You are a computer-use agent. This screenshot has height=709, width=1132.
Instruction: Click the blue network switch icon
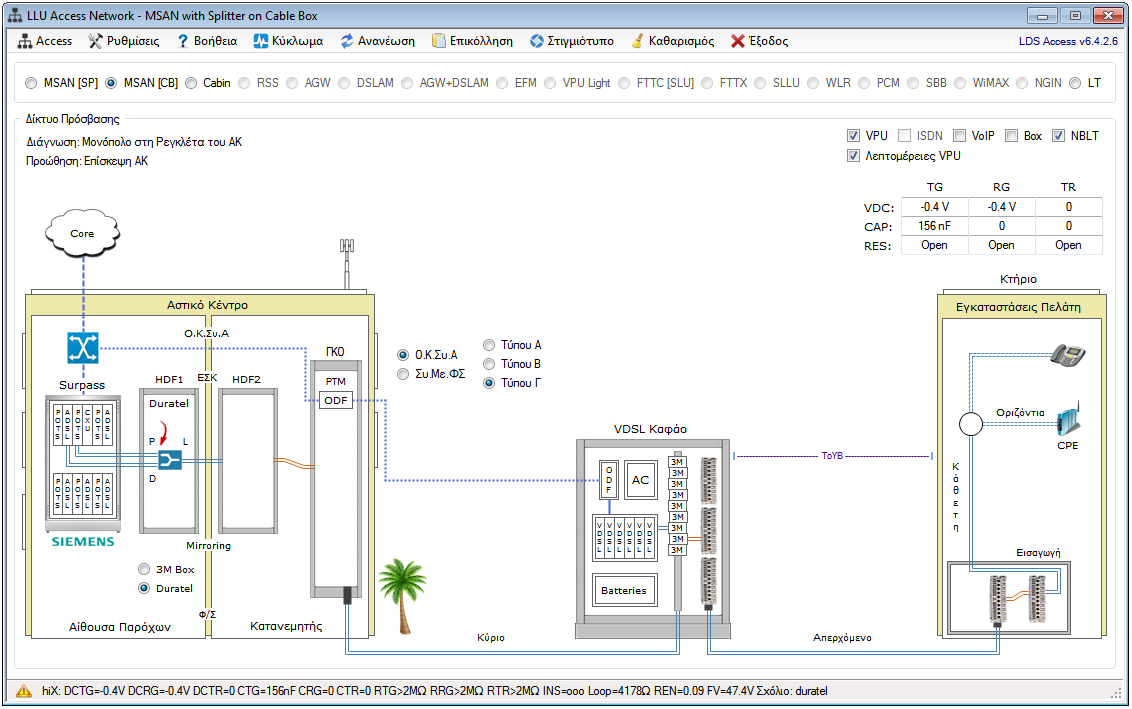81,347
